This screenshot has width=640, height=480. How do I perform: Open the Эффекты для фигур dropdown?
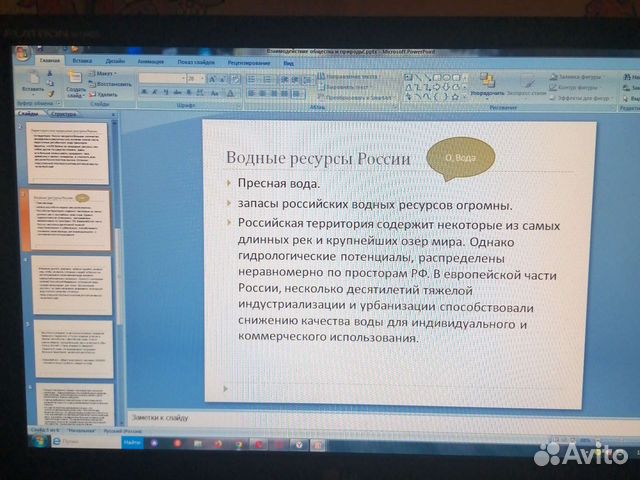581,98
